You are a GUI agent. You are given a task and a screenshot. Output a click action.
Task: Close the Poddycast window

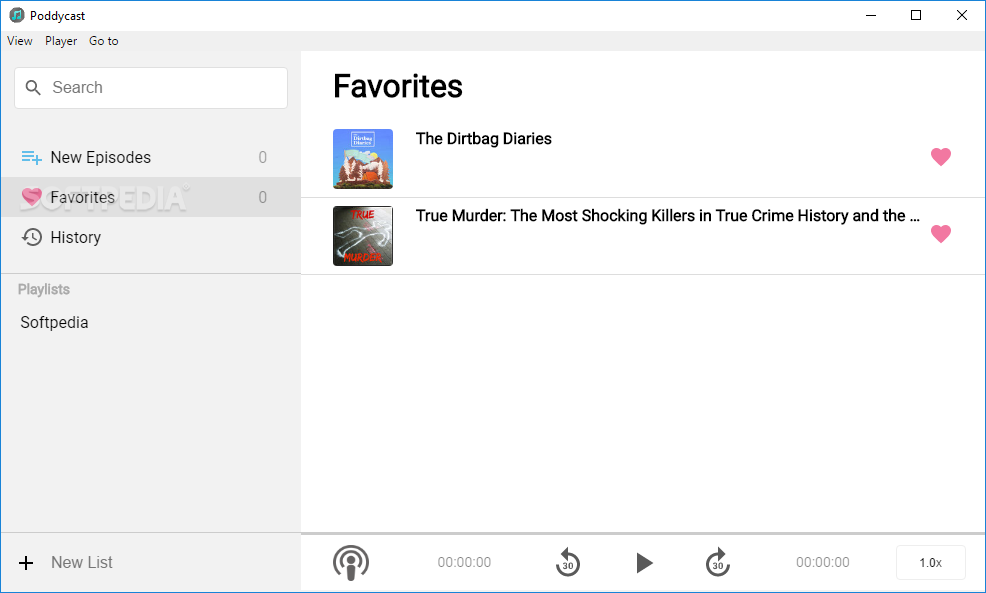pyautogui.click(x=962, y=15)
